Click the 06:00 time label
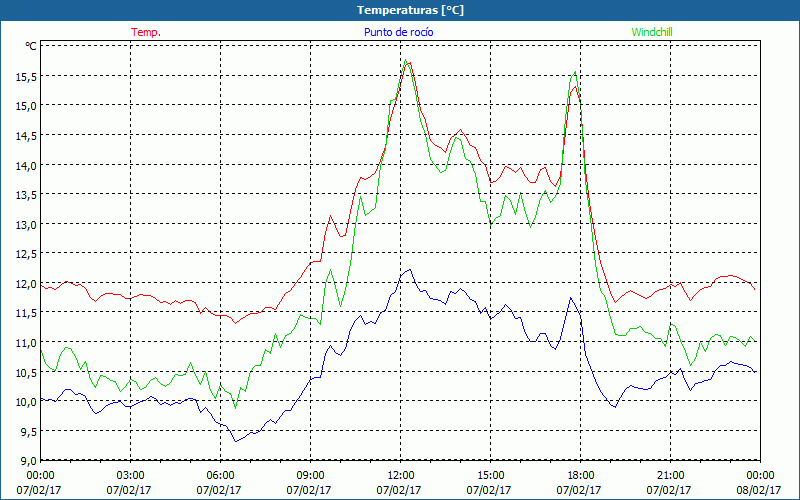Screen dimensions: 800x500 tap(221, 476)
